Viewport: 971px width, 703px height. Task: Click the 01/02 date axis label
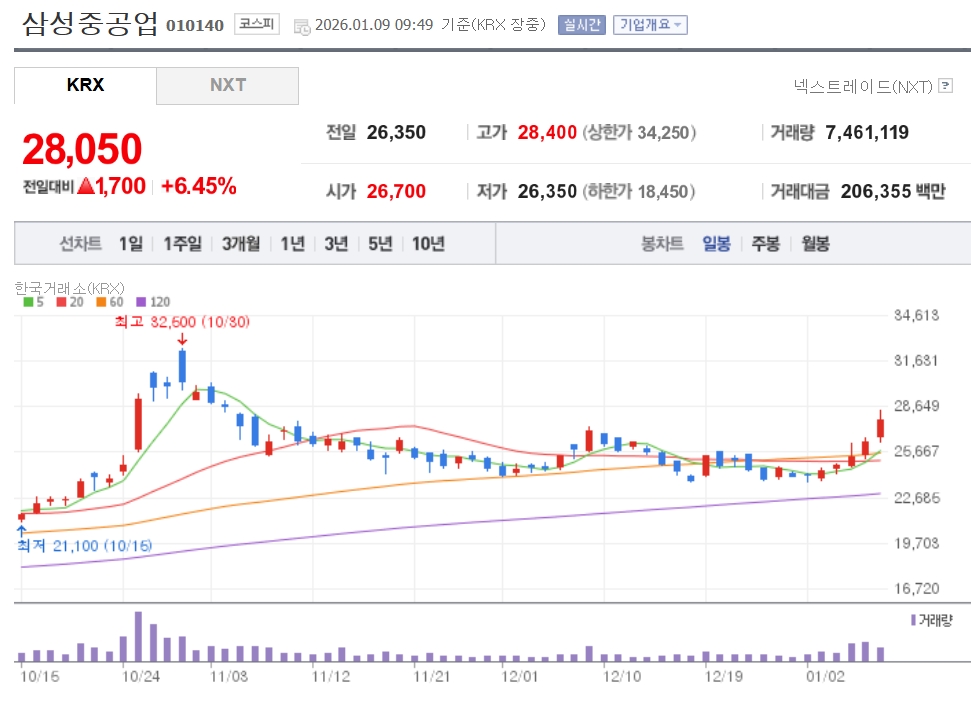pos(825,676)
